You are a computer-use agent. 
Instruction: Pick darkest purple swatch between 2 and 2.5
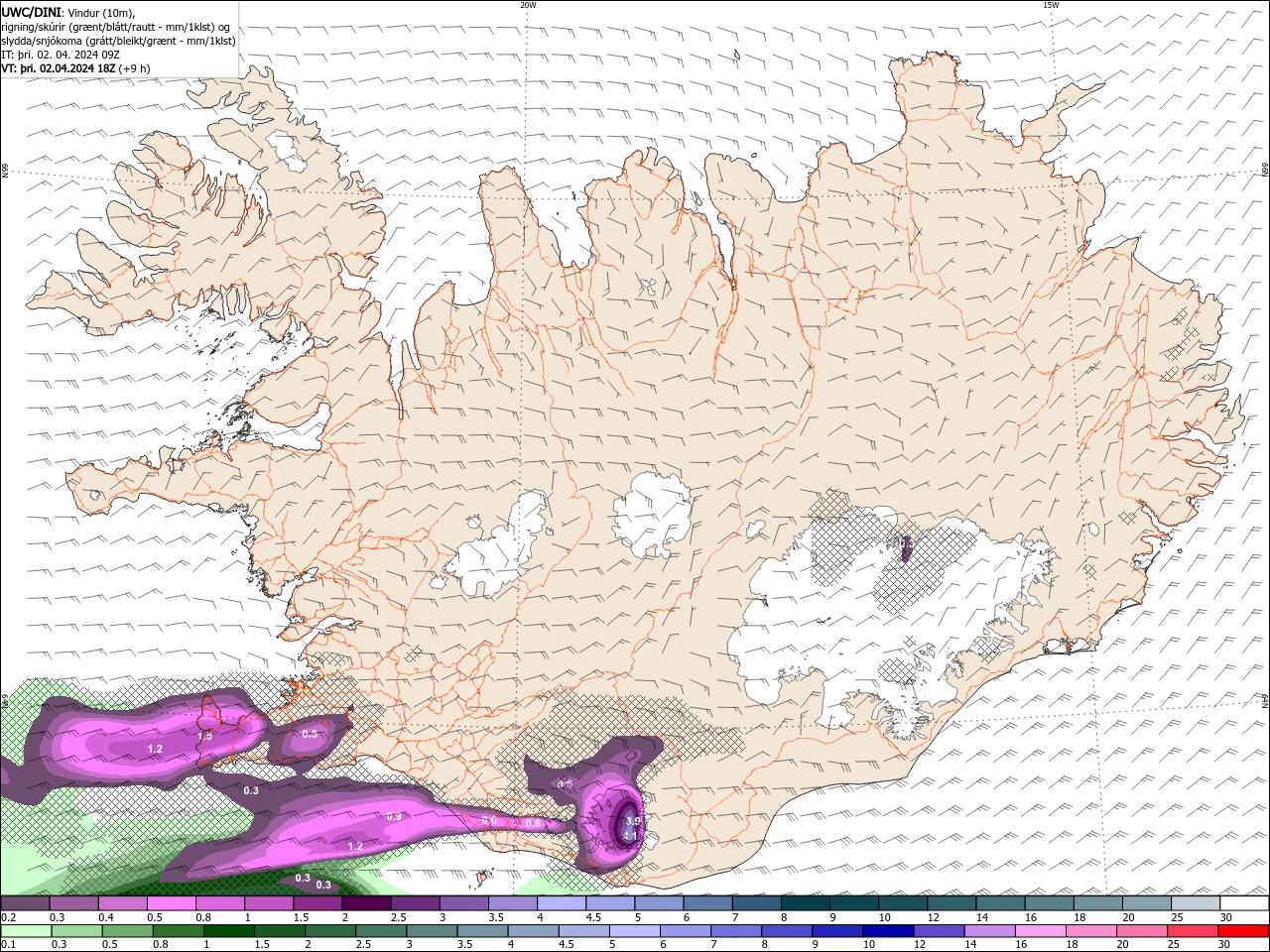click(x=366, y=903)
